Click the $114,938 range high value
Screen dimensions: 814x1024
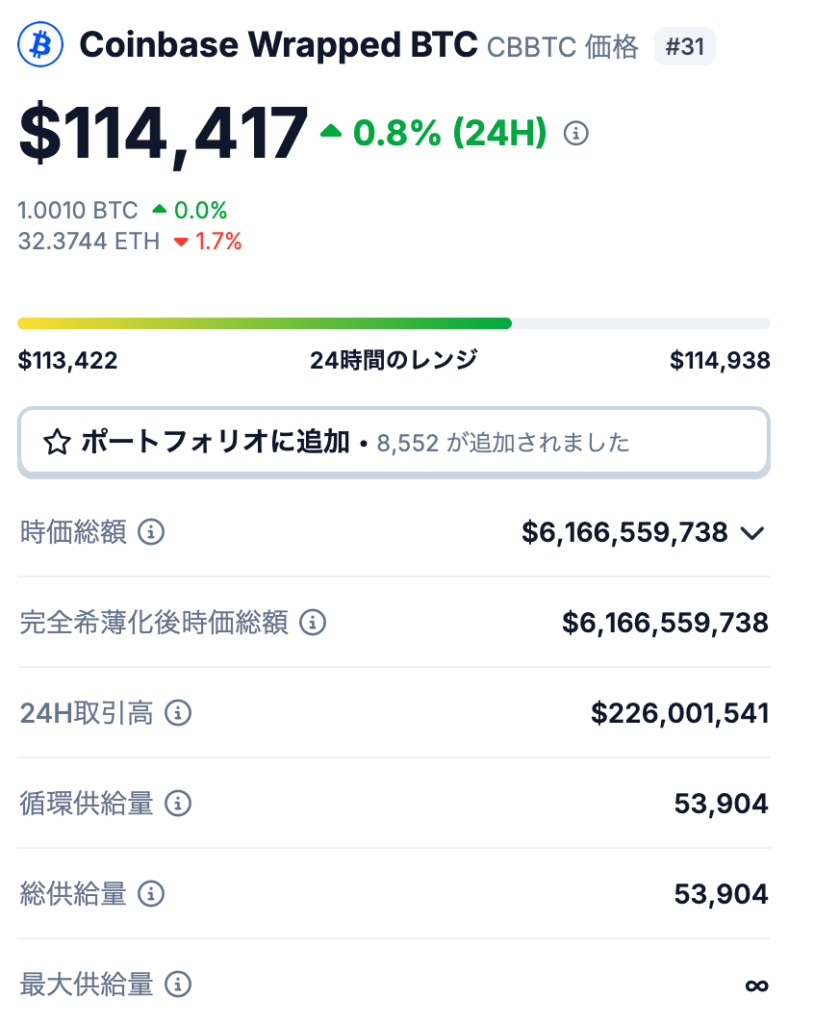720,360
